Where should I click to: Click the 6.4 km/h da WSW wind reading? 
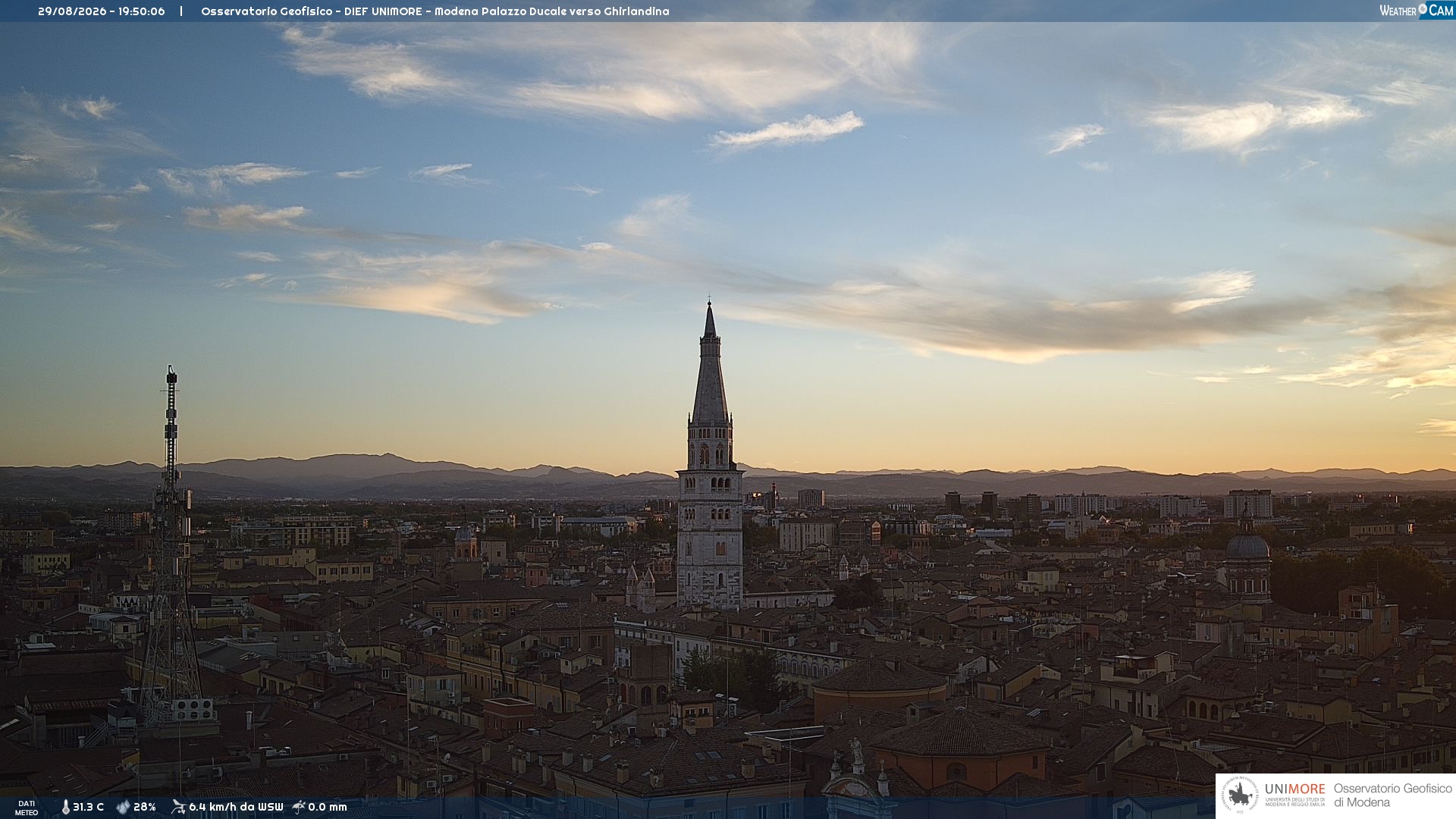click(x=236, y=807)
